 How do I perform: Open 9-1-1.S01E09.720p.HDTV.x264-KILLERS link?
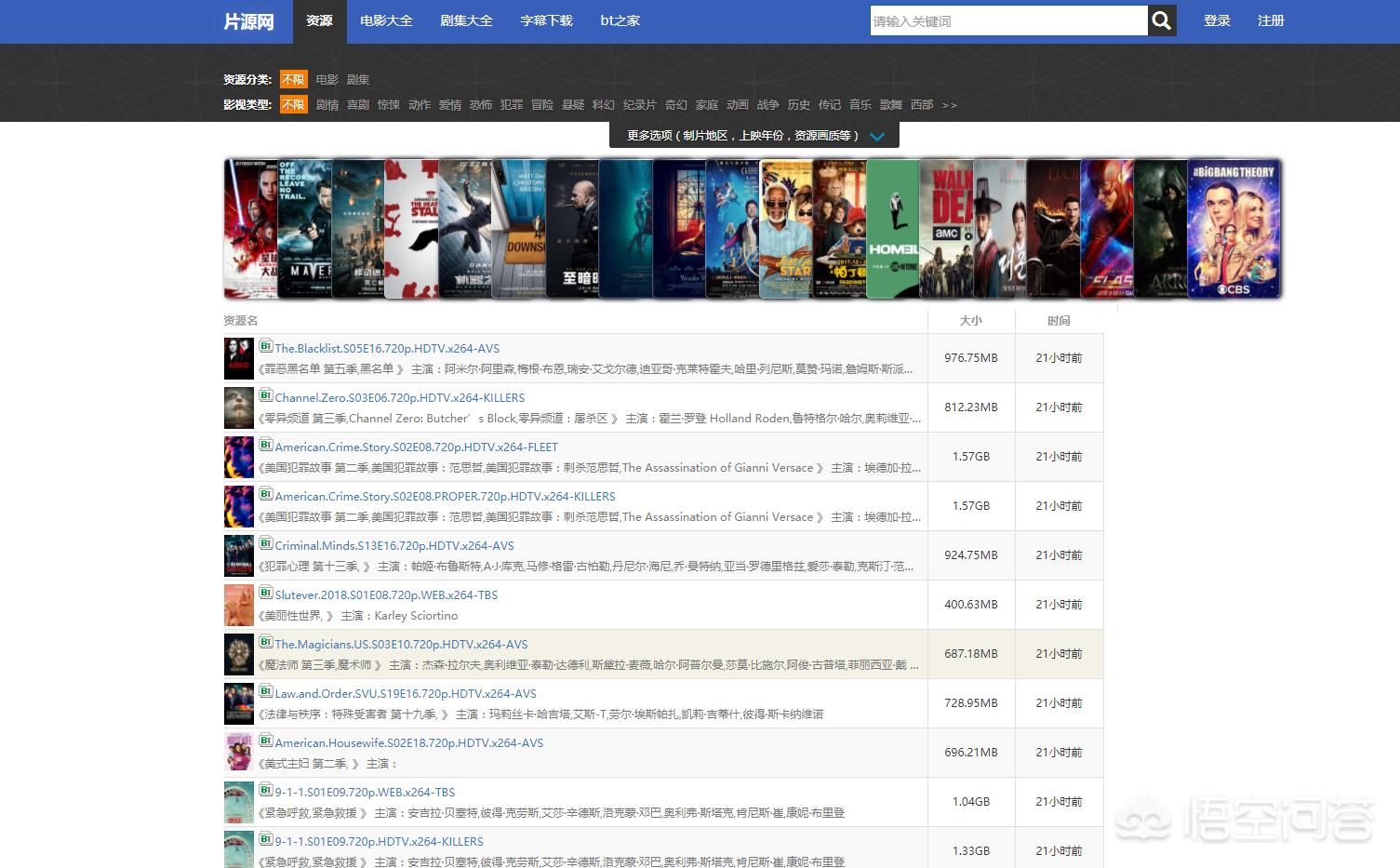pos(379,842)
